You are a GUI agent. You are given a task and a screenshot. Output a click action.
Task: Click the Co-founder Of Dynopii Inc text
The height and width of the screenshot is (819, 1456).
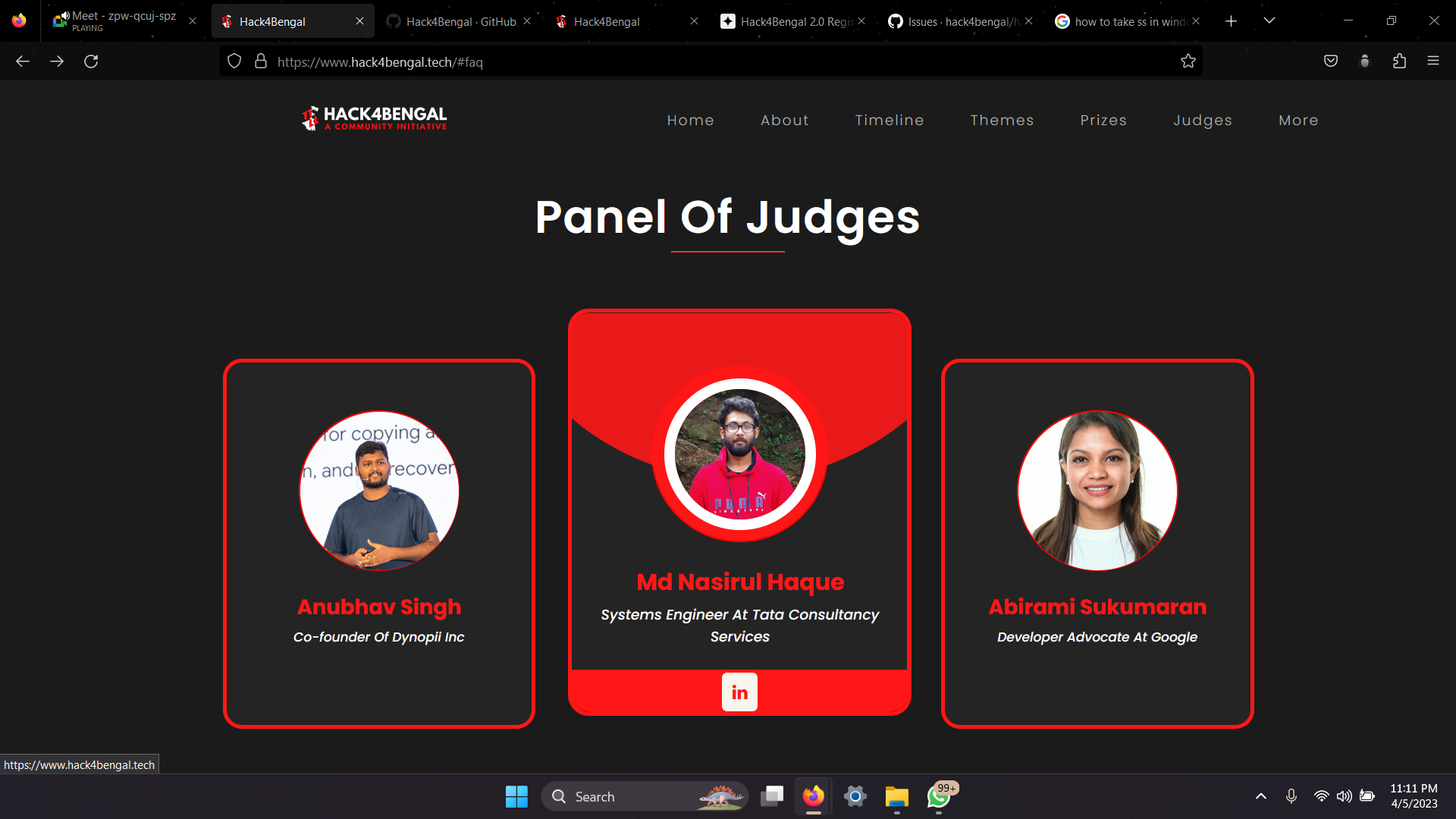[x=378, y=637]
